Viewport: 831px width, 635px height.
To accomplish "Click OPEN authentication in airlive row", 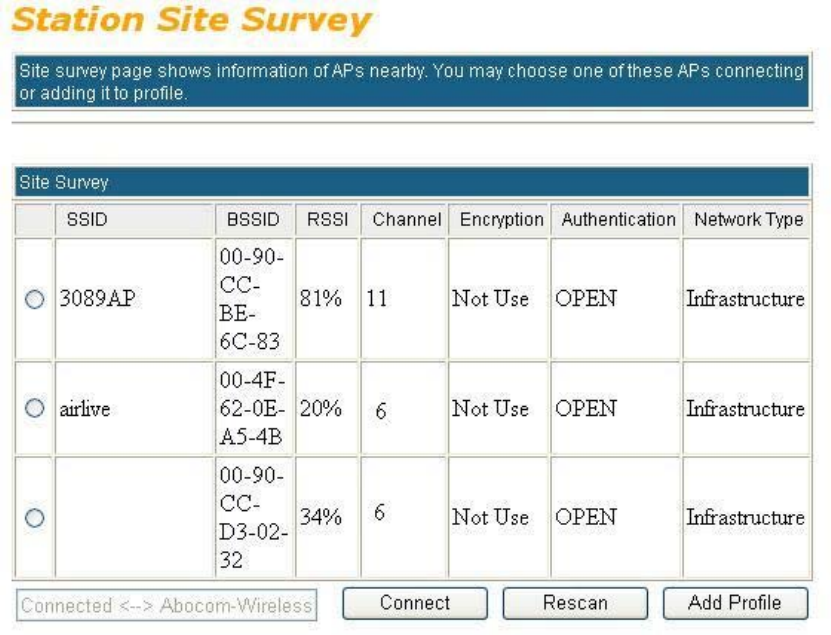I will pos(586,408).
